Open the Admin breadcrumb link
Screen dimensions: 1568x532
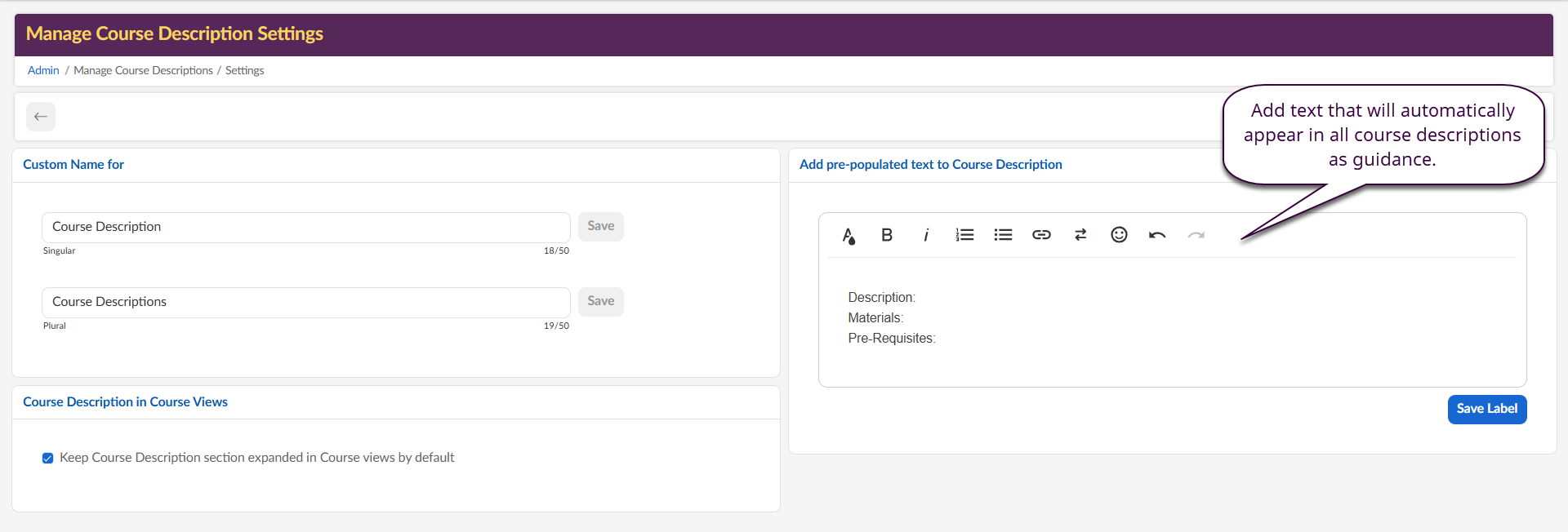pos(43,70)
